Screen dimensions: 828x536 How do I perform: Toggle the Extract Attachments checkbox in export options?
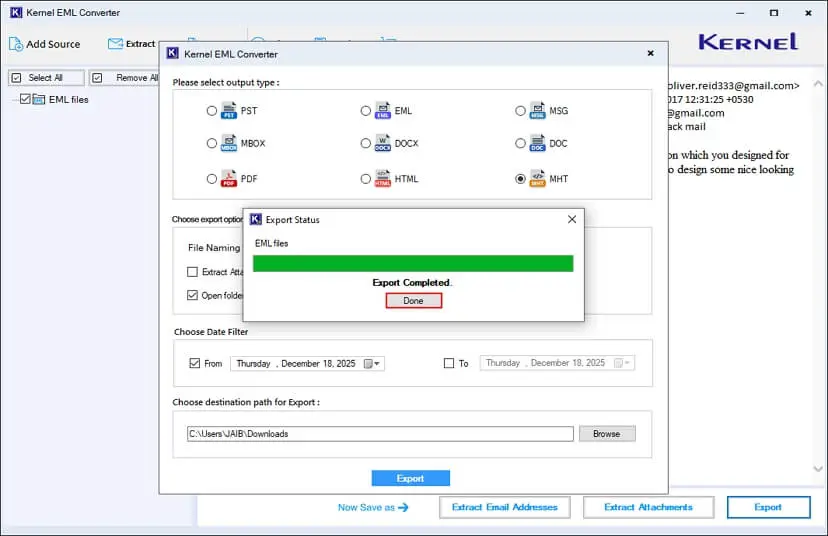192,272
